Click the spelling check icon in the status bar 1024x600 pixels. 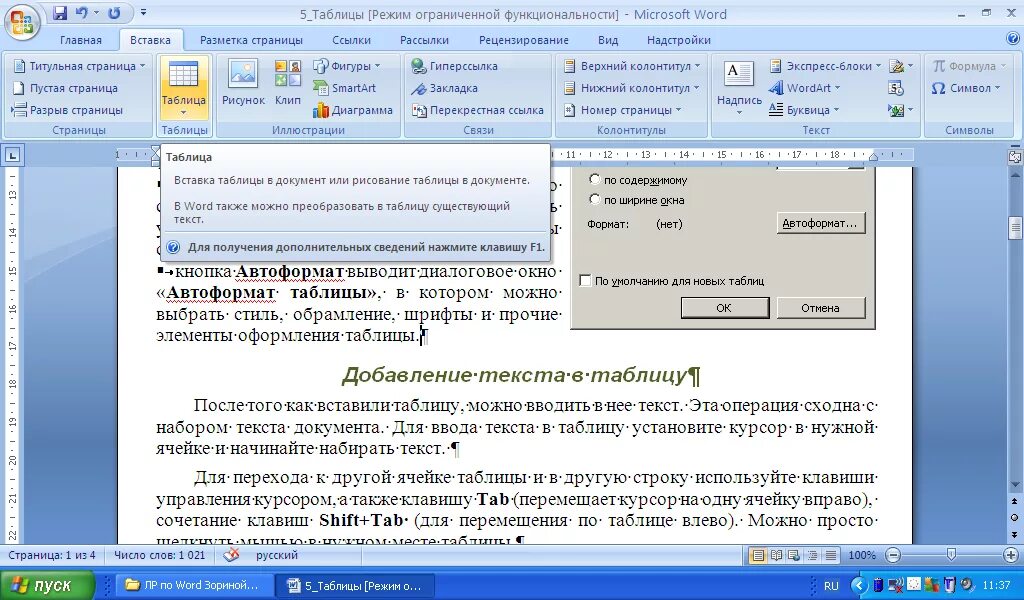coord(231,555)
